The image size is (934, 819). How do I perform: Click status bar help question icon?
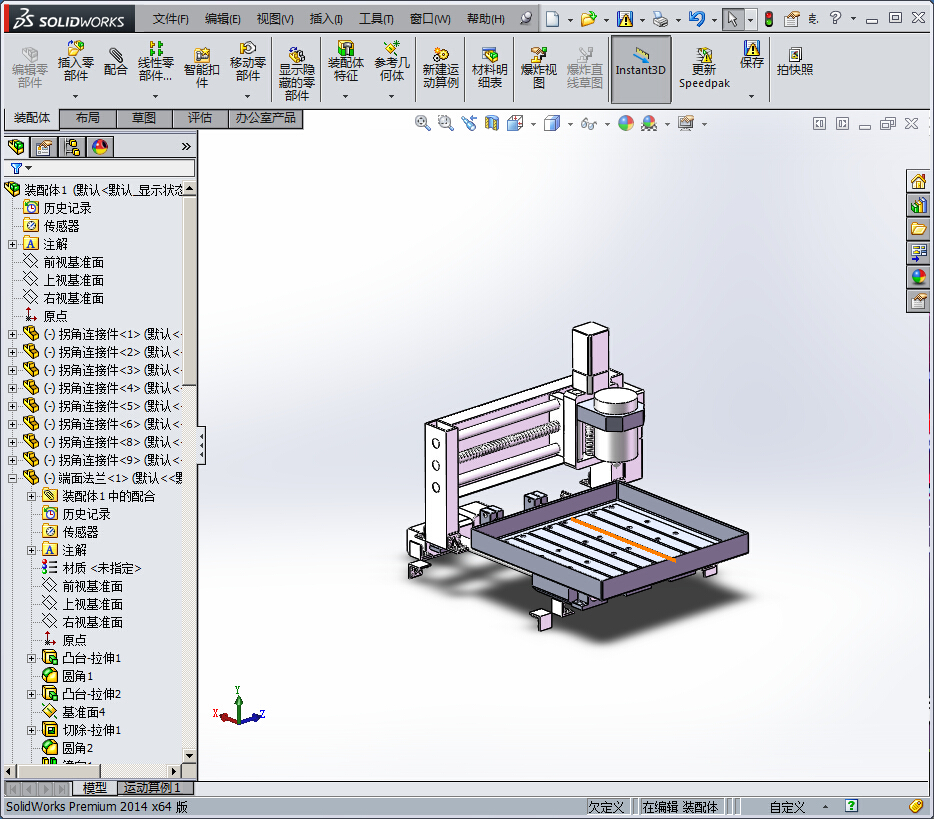tap(851, 806)
